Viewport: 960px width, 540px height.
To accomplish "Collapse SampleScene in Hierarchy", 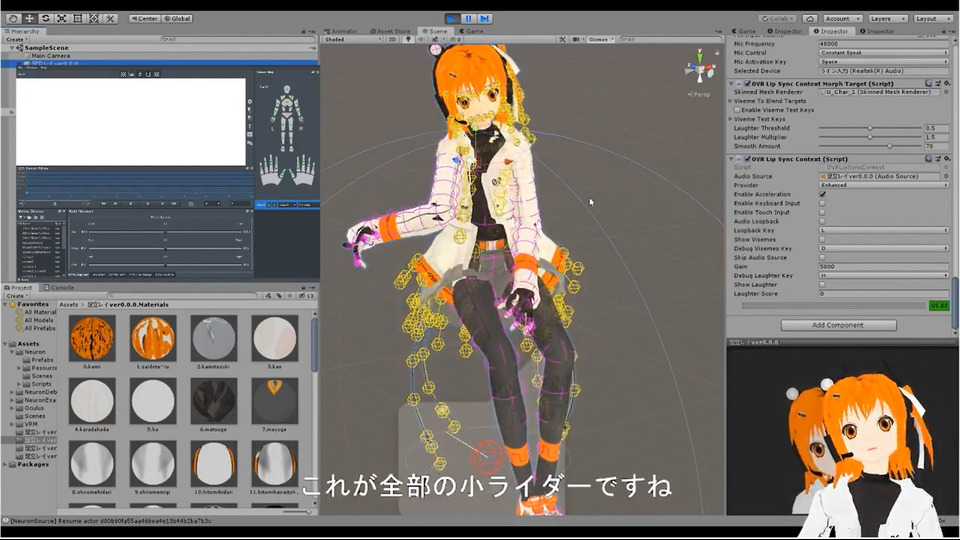I will 12,48.
